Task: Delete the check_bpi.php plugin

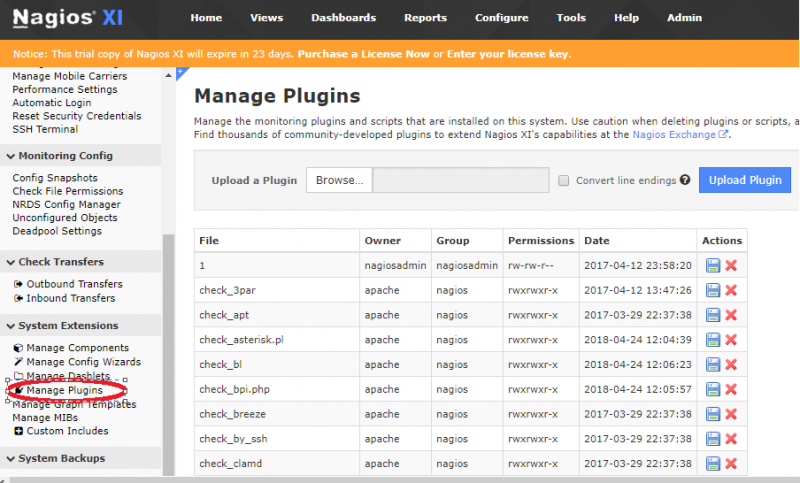Action: click(x=731, y=389)
